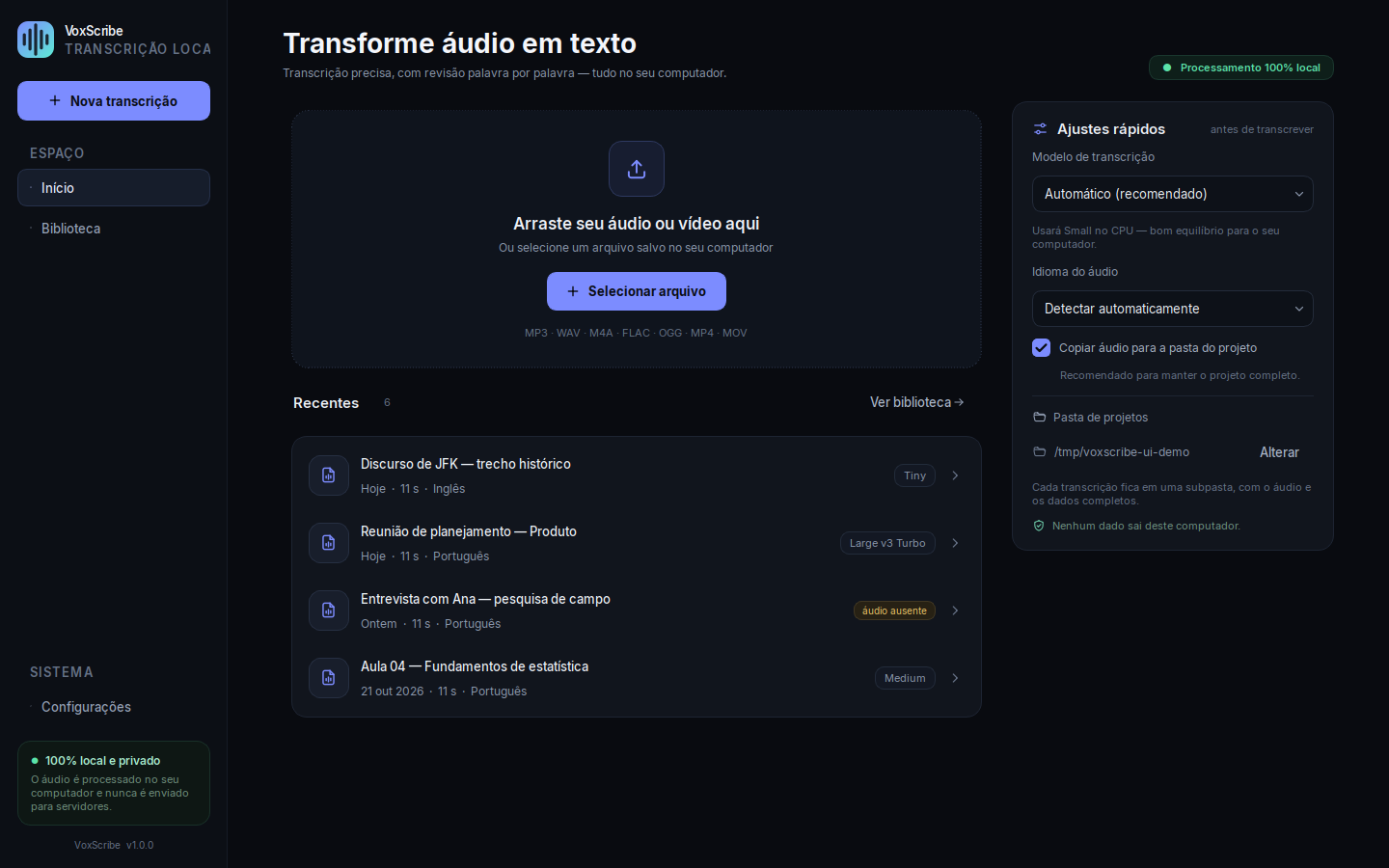Click the shield icon beside Nenhum dado sai
Viewport: 1389px width, 868px height.
coord(1039,526)
